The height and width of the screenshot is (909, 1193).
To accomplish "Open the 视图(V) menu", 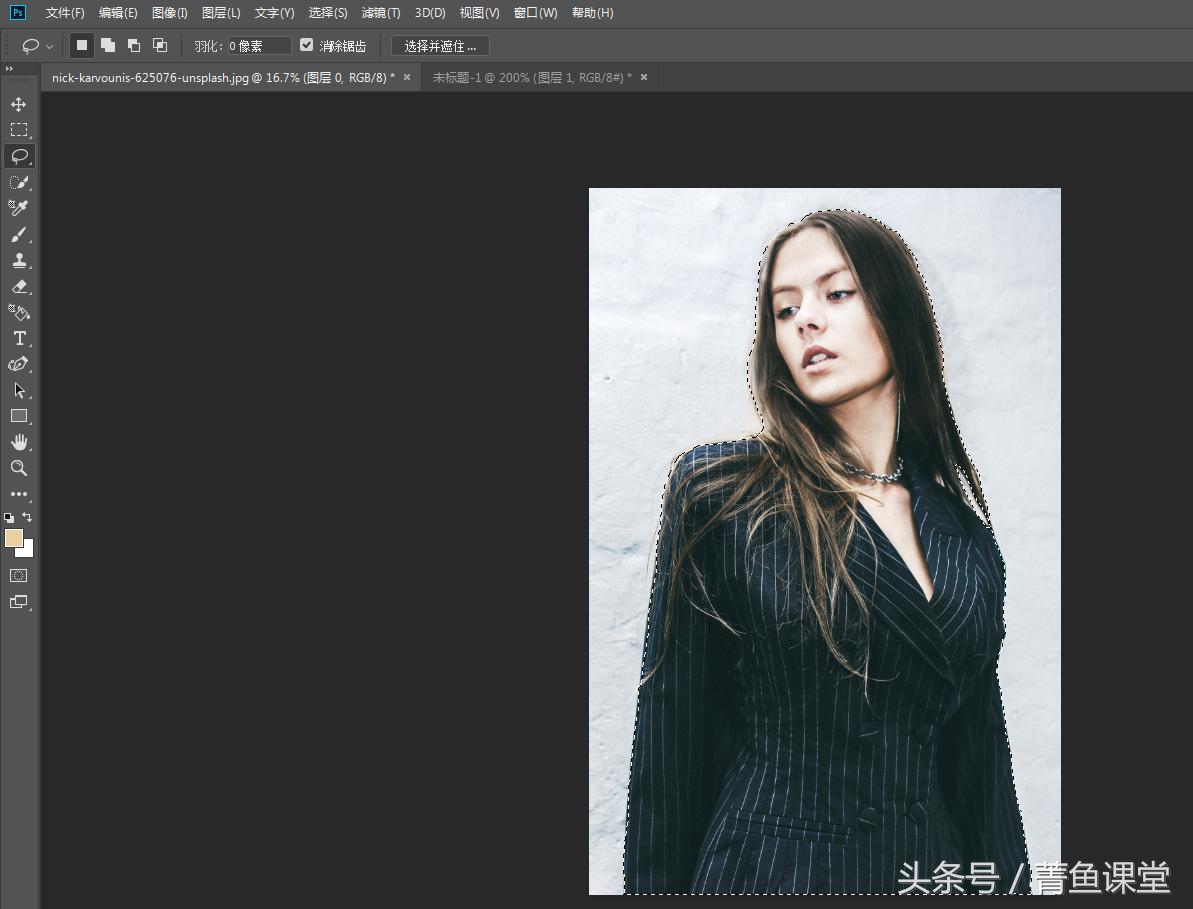I will click(479, 13).
